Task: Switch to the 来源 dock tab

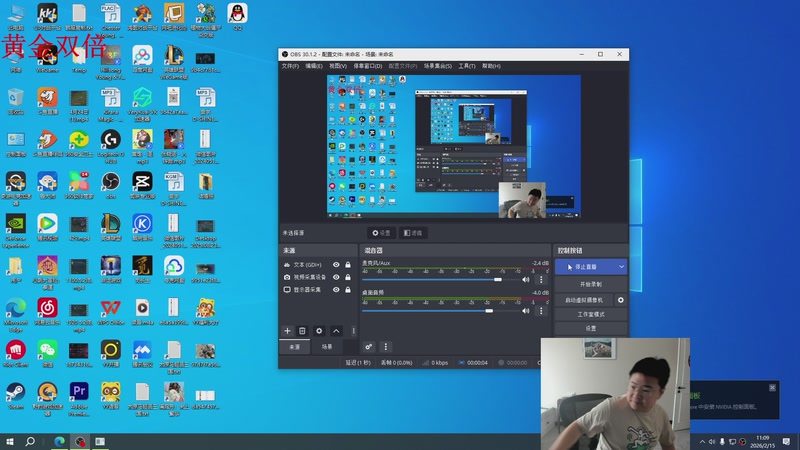Action: tap(294, 347)
